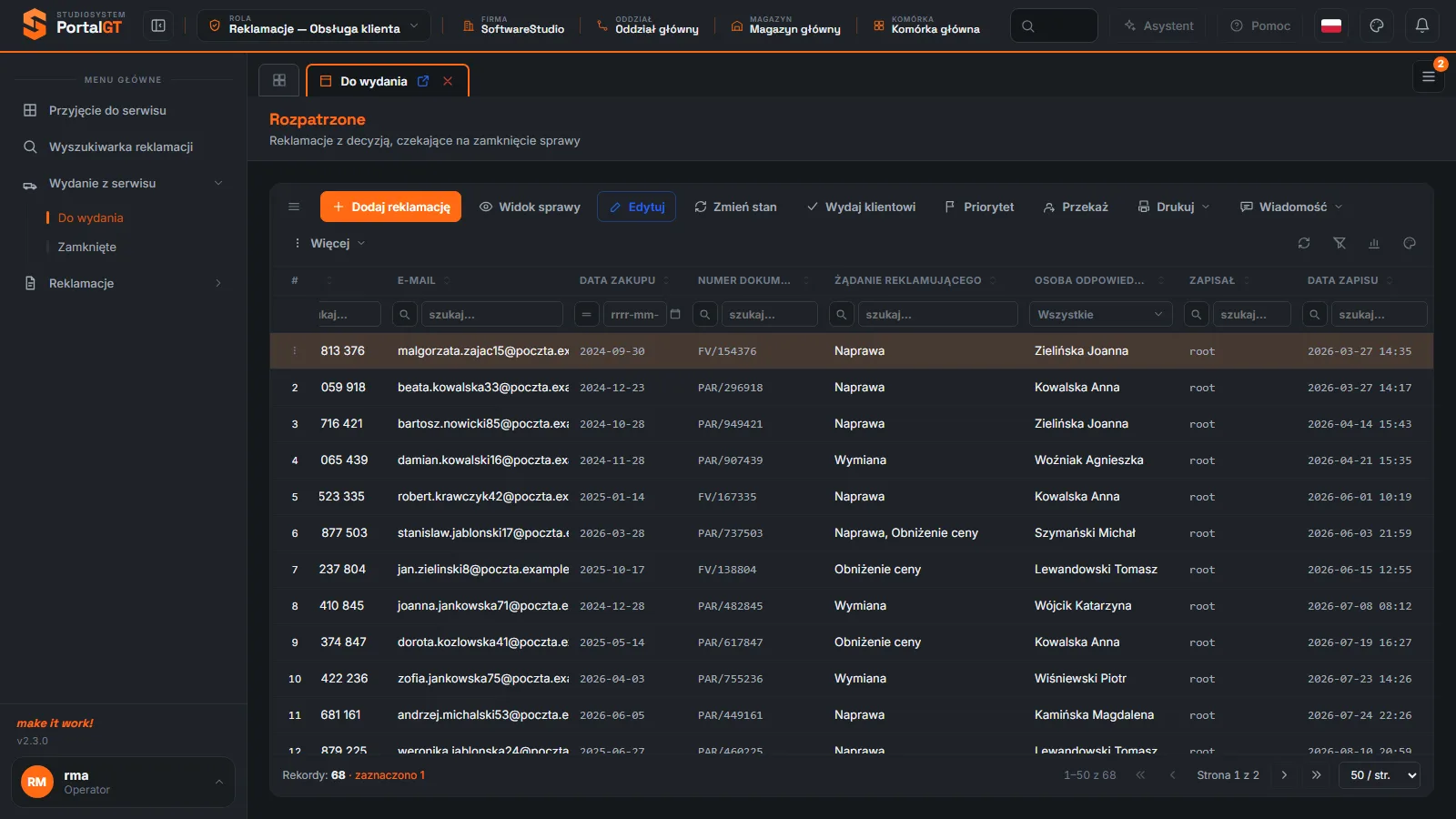This screenshot has width=1456, height=819.
Task: Click the Edytuj button
Action: pyautogui.click(x=636, y=207)
